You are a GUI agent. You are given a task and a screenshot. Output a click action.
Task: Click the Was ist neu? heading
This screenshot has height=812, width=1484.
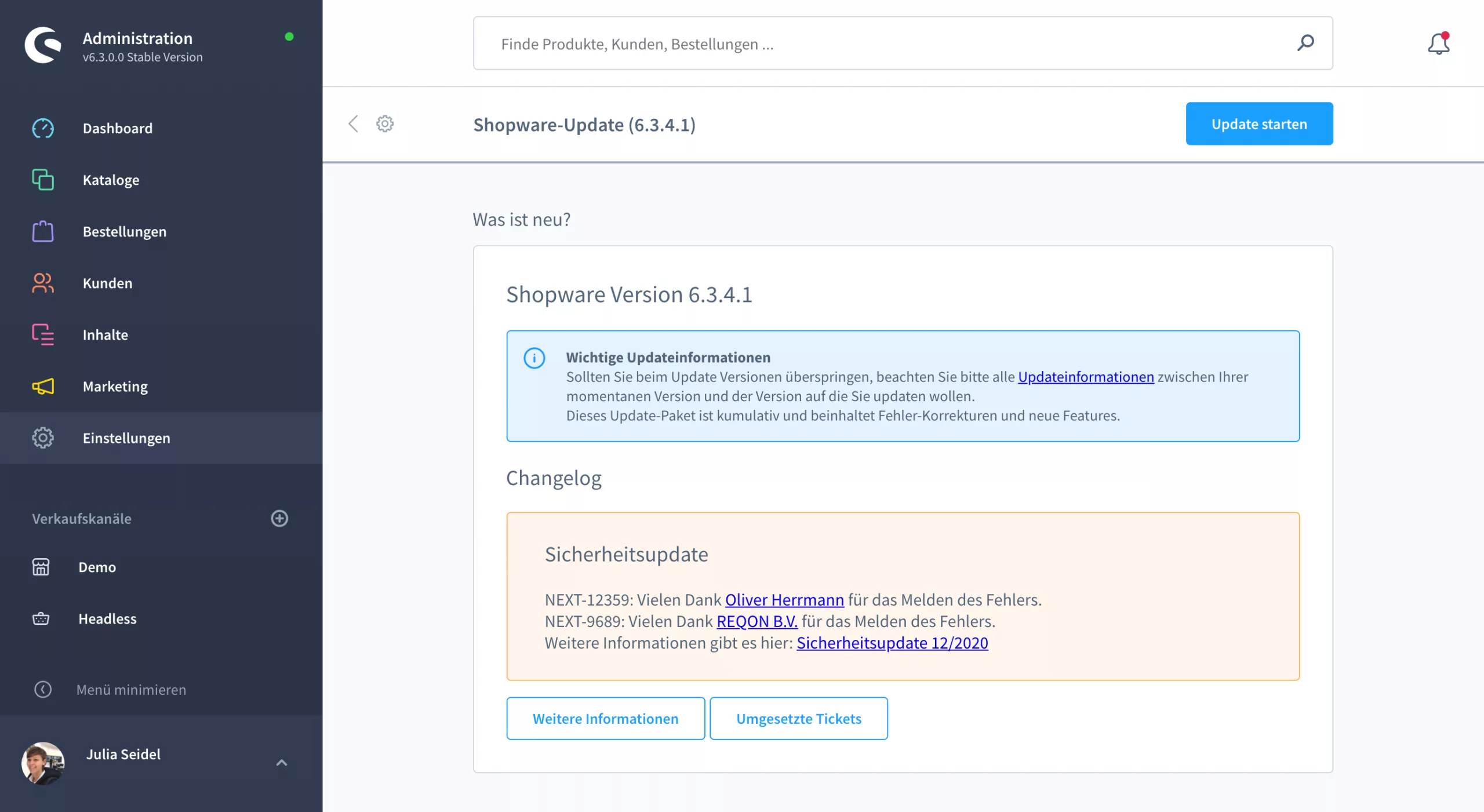coord(522,220)
